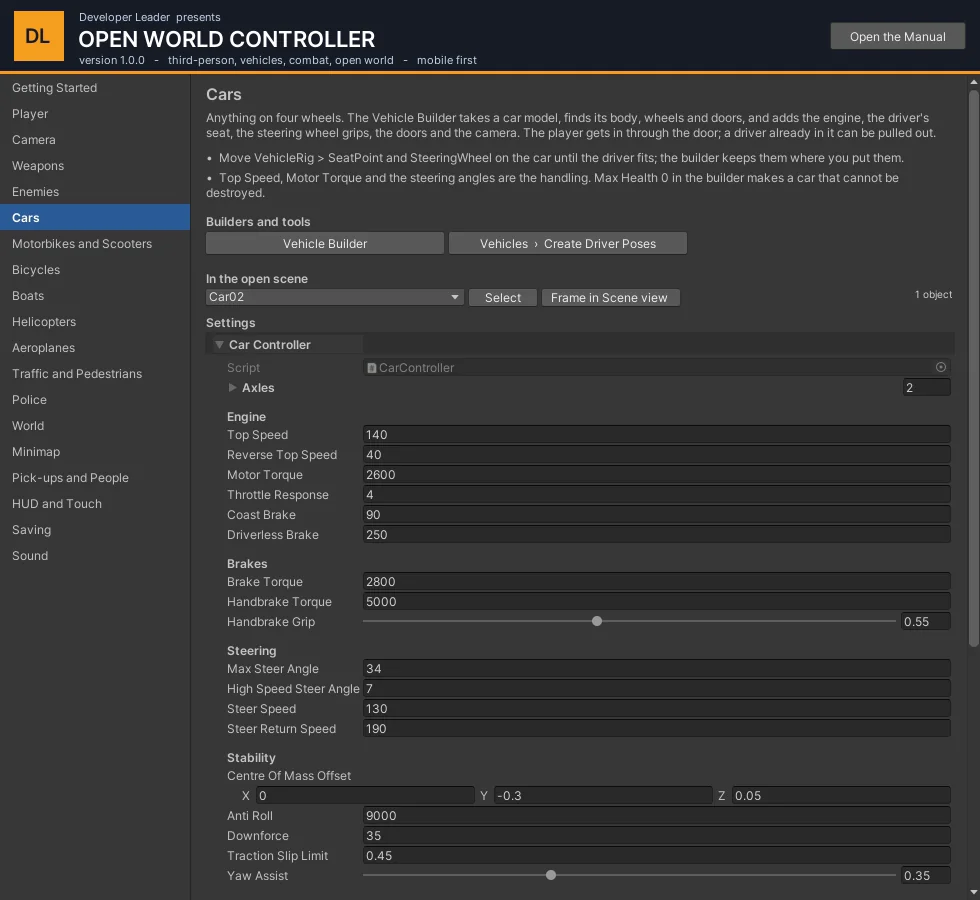Click the Brake Torque field
Viewport: 980px width, 900px height.
(x=656, y=581)
